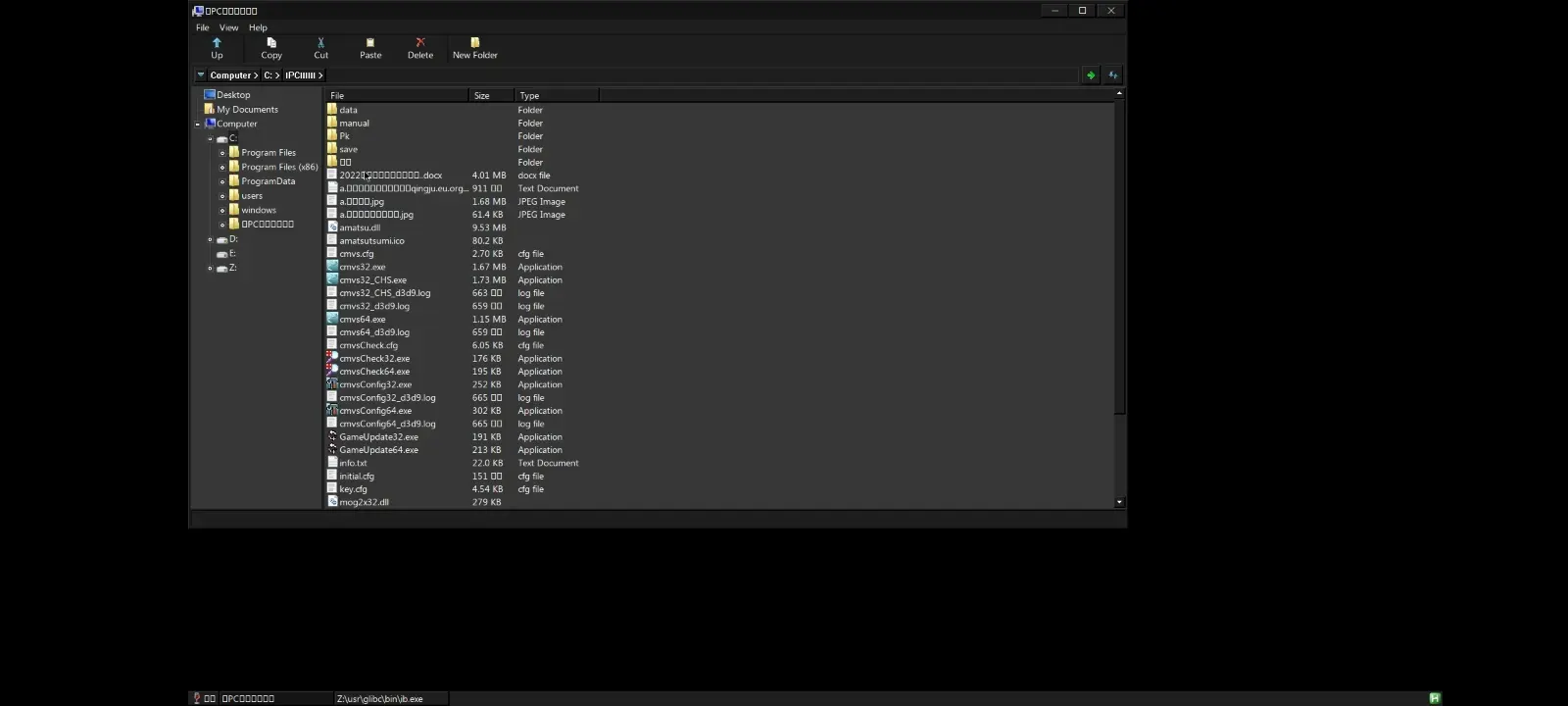Image resolution: width=1568 pixels, height=706 pixels.
Task: Expand the D: drive tree node
Action: click(210, 239)
